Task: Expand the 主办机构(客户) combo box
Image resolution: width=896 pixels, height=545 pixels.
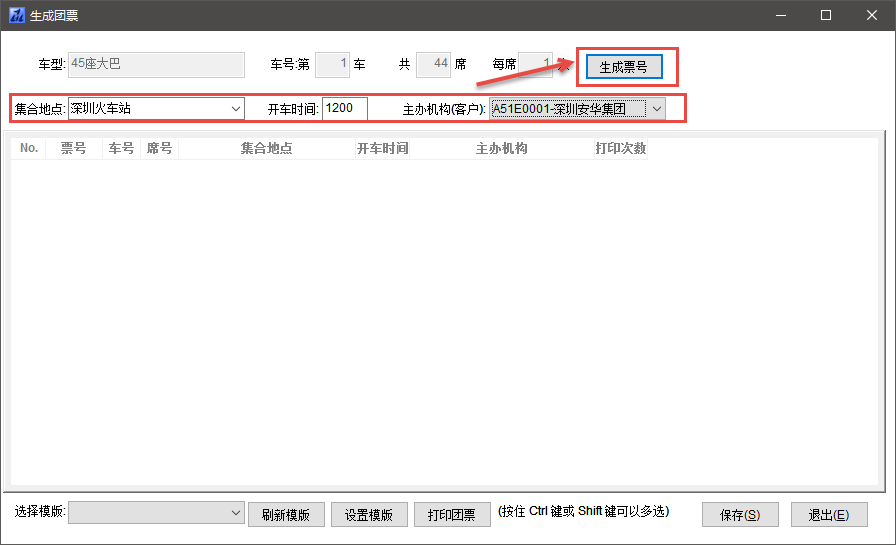Action: coord(657,109)
